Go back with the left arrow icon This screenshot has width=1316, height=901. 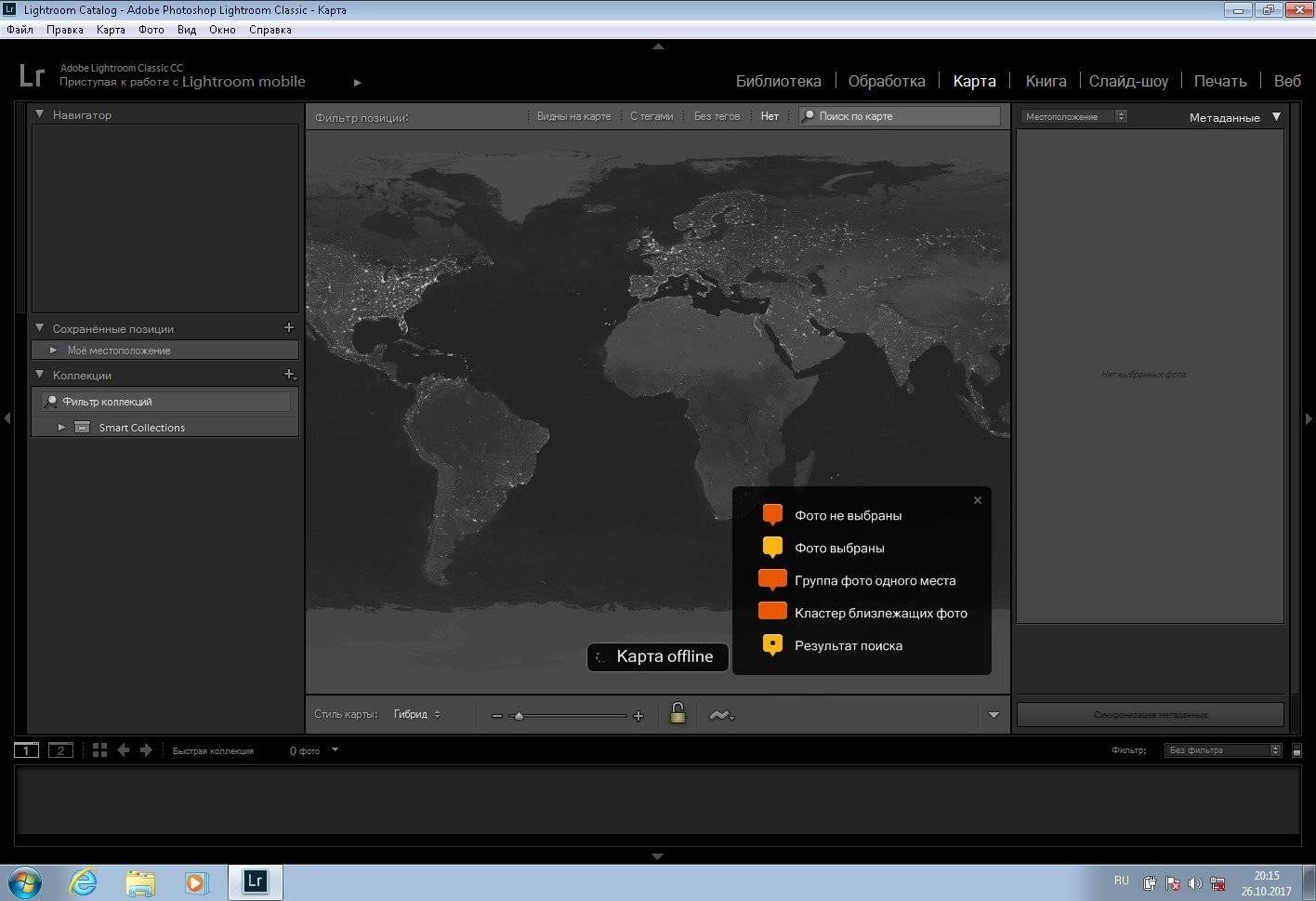(x=123, y=749)
